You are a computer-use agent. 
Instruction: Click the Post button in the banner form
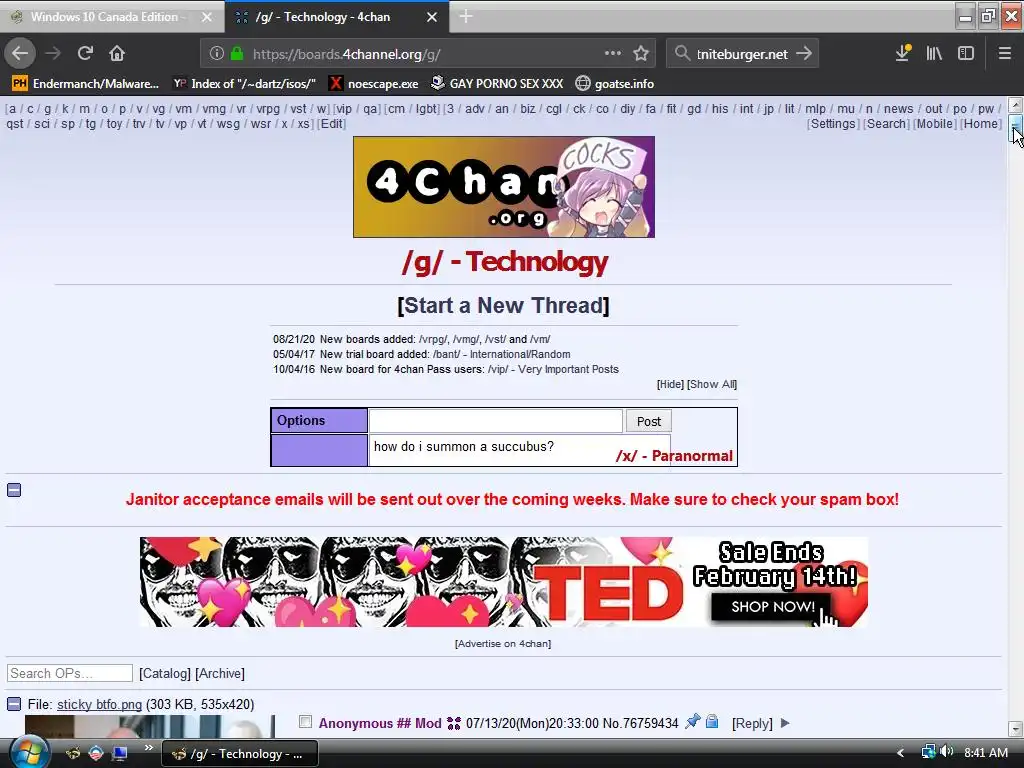648,421
